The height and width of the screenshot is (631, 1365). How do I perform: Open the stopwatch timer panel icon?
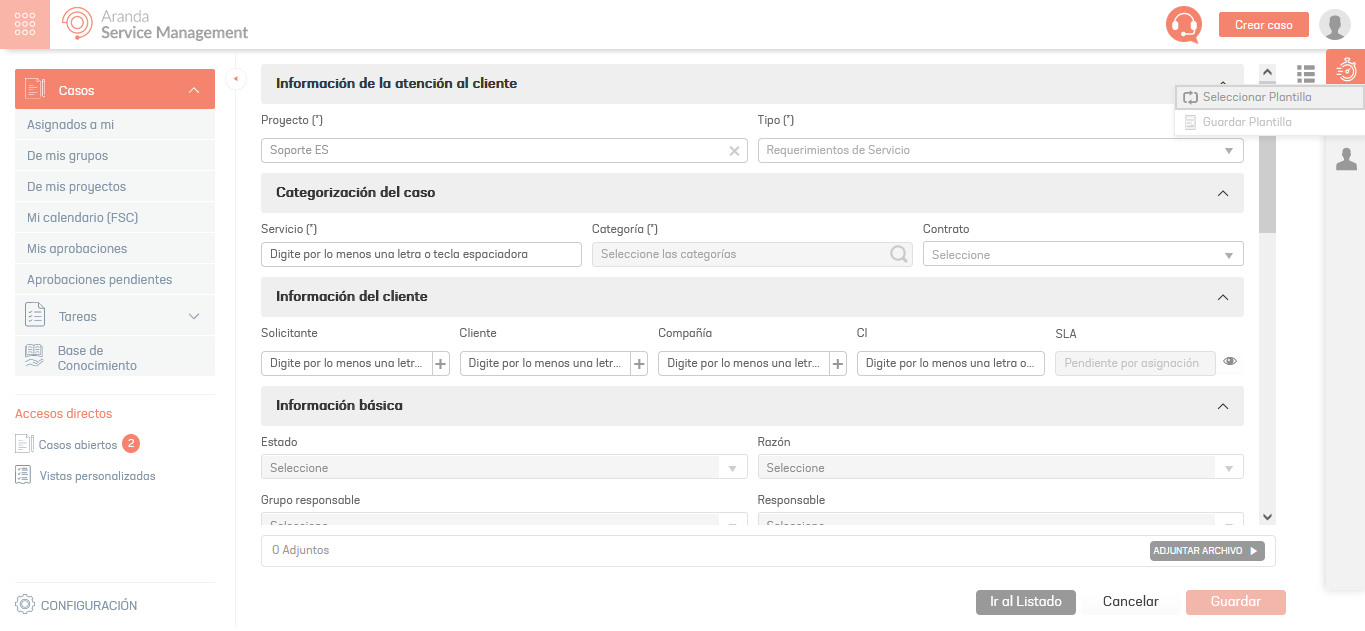click(x=1346, y=68)
